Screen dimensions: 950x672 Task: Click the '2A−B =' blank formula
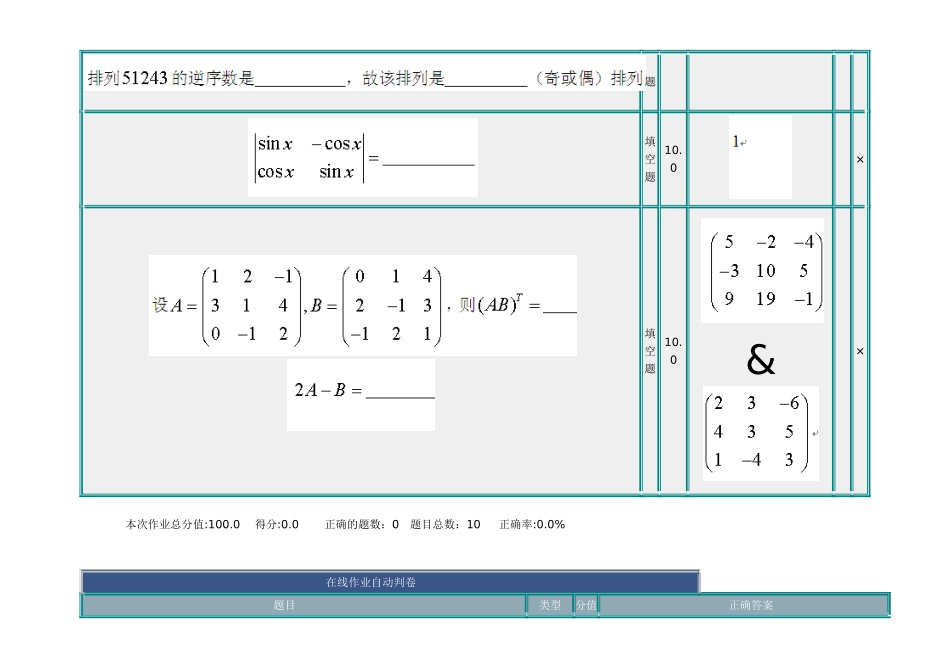(361, 394)
